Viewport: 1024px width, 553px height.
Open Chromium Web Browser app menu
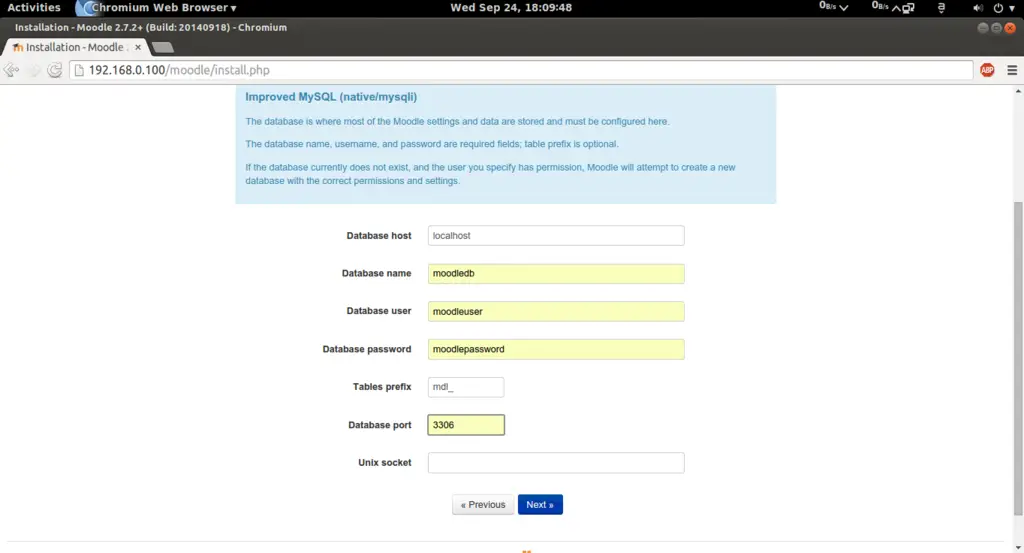click(157, 8)
